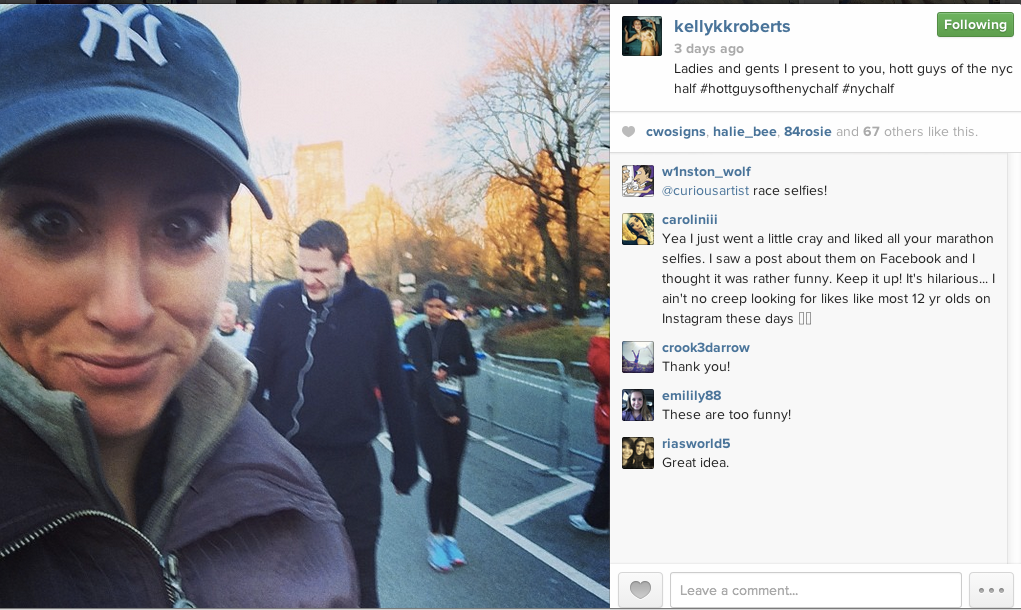Viewport: 1021px width, 610px height.
Task: Click caroliniii's avatar picture
Action: coord(637,229)
